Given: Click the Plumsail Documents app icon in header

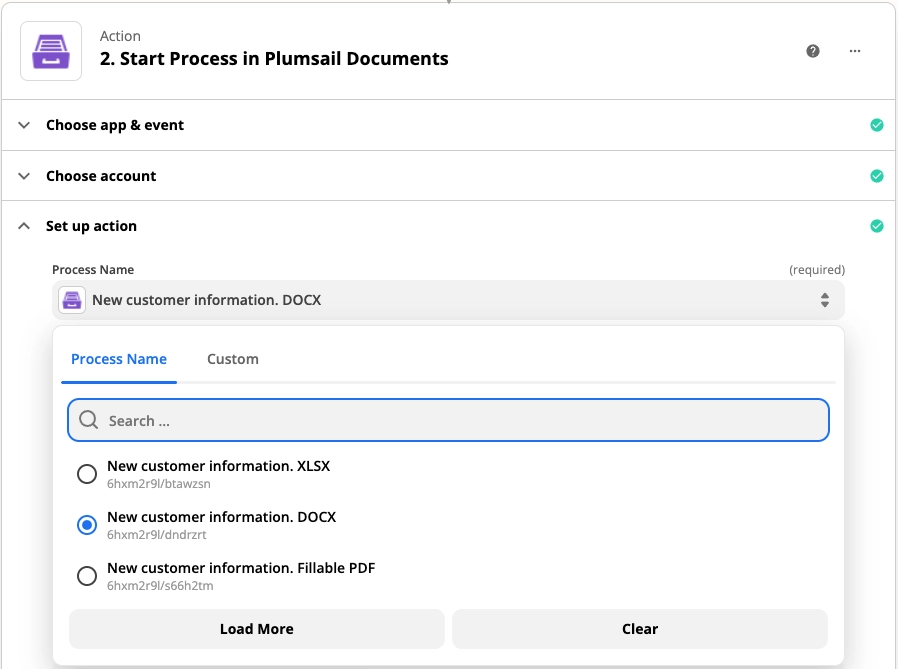Looking at the screenshot, I should click(x=51, y=51).
